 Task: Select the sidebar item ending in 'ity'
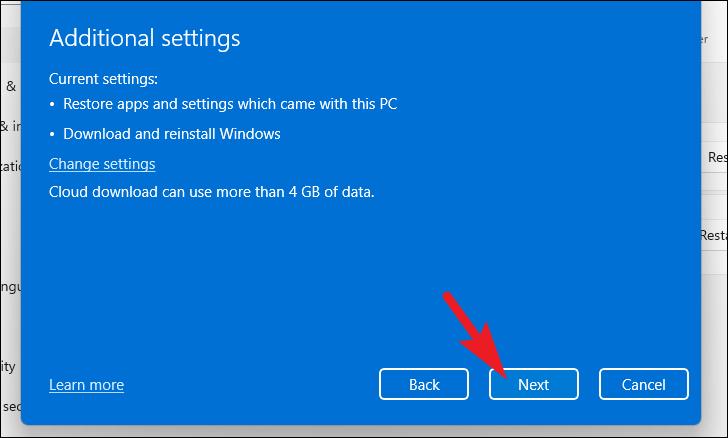click(8, 366)
